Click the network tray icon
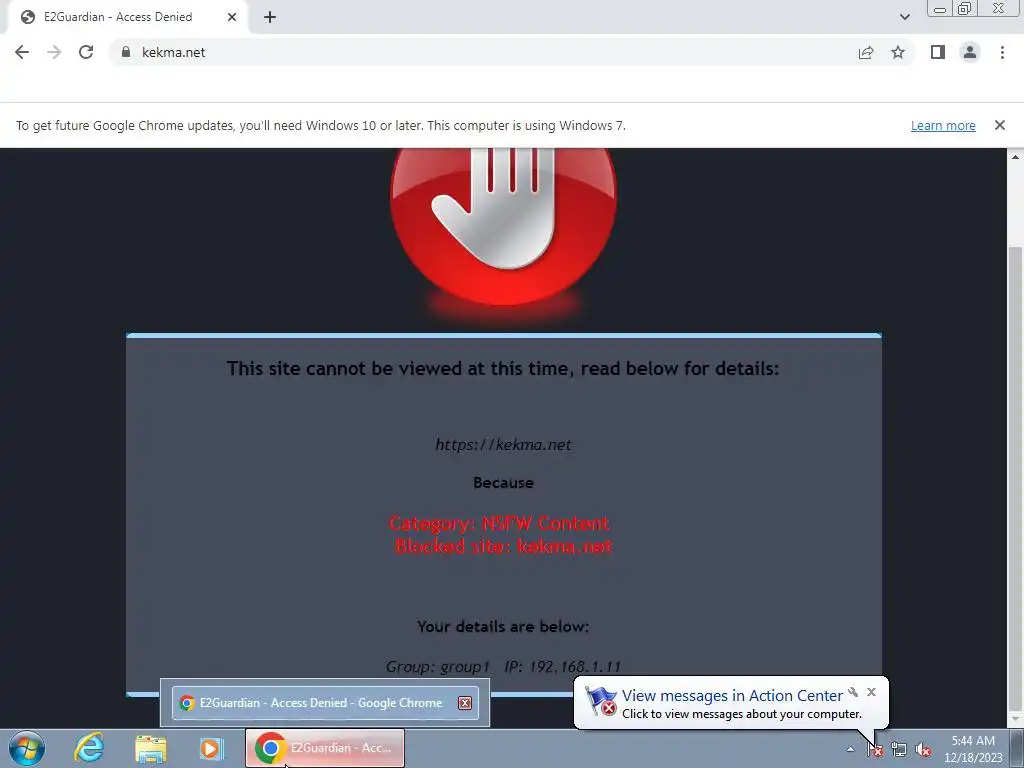Screen dimensions: 1024x768 pyautogui.click(x=899, y=750)
